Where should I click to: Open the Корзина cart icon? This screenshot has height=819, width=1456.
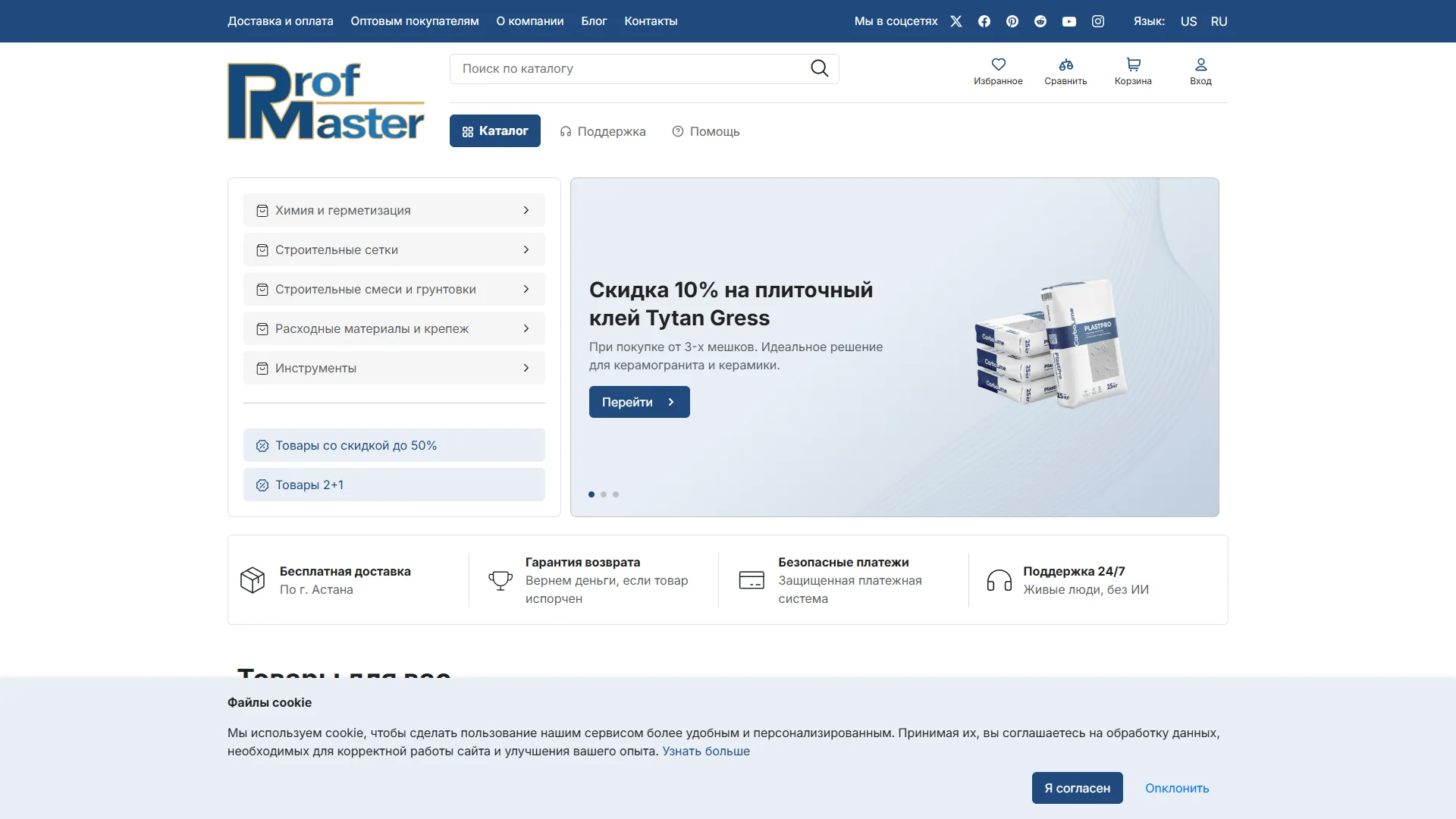[1134, 64]
